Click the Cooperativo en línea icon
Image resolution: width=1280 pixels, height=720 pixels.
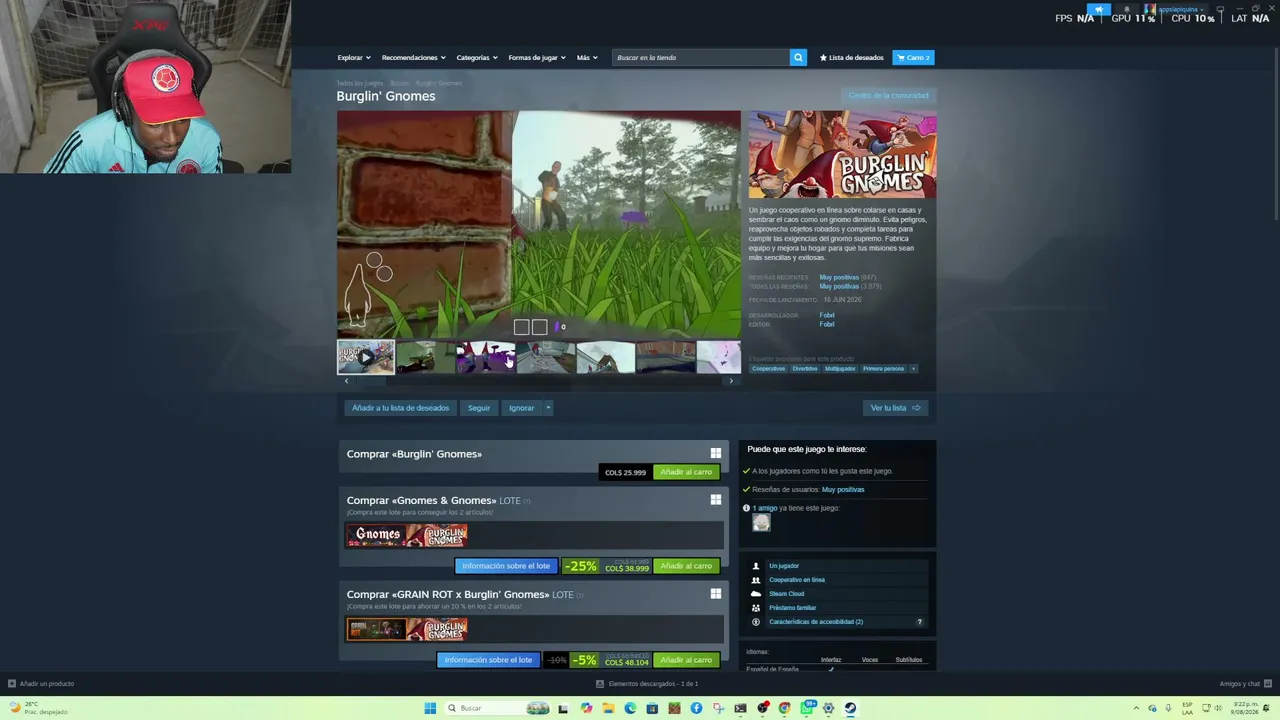click(x=756, y=580)
